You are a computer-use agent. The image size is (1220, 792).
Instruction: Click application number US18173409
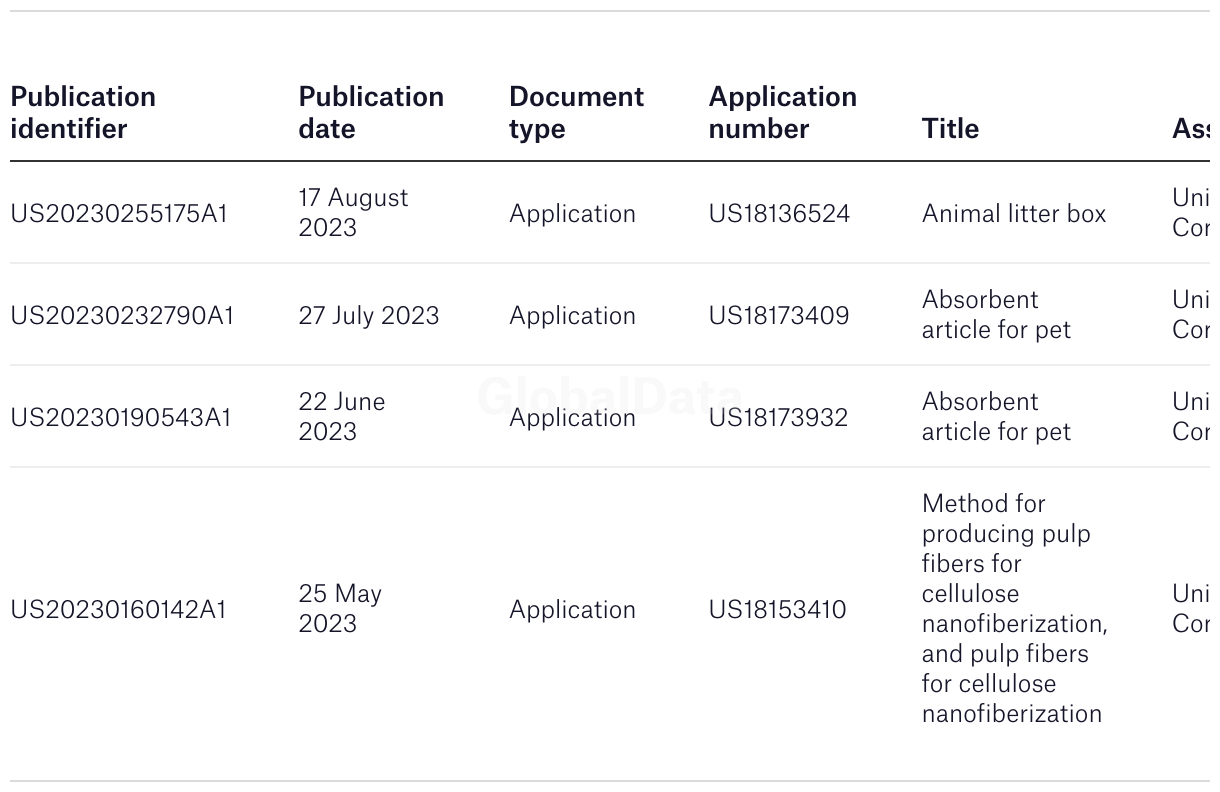[x=779, y=316]
